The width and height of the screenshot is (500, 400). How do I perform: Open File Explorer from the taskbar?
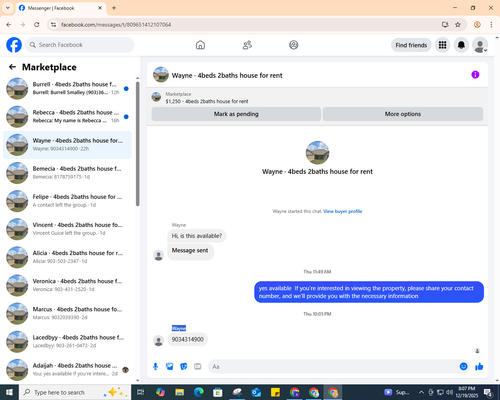[x=179, y=392]
